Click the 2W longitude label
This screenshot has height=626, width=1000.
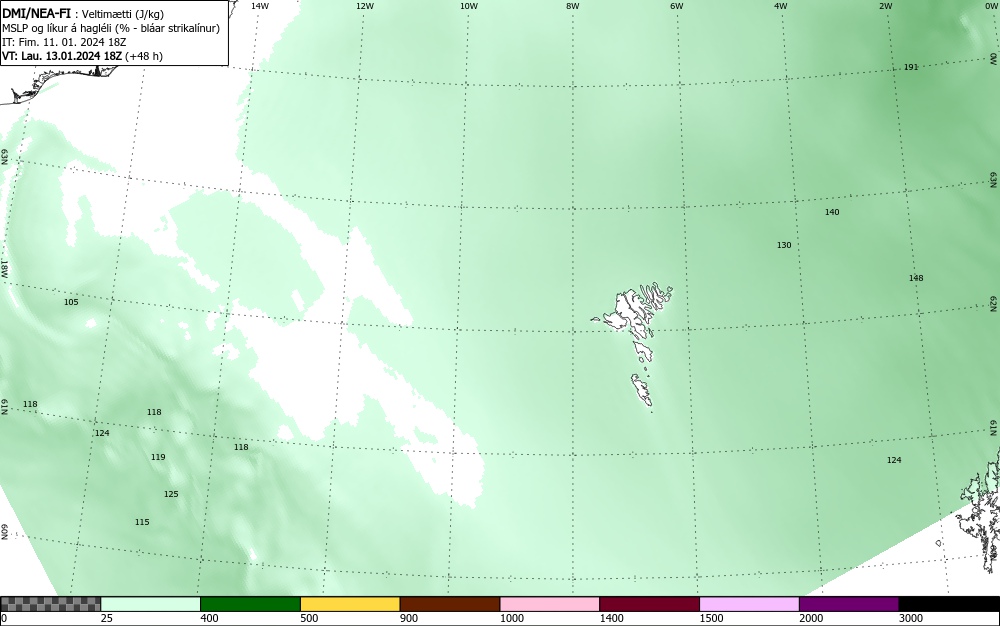[x=886, y=6]
